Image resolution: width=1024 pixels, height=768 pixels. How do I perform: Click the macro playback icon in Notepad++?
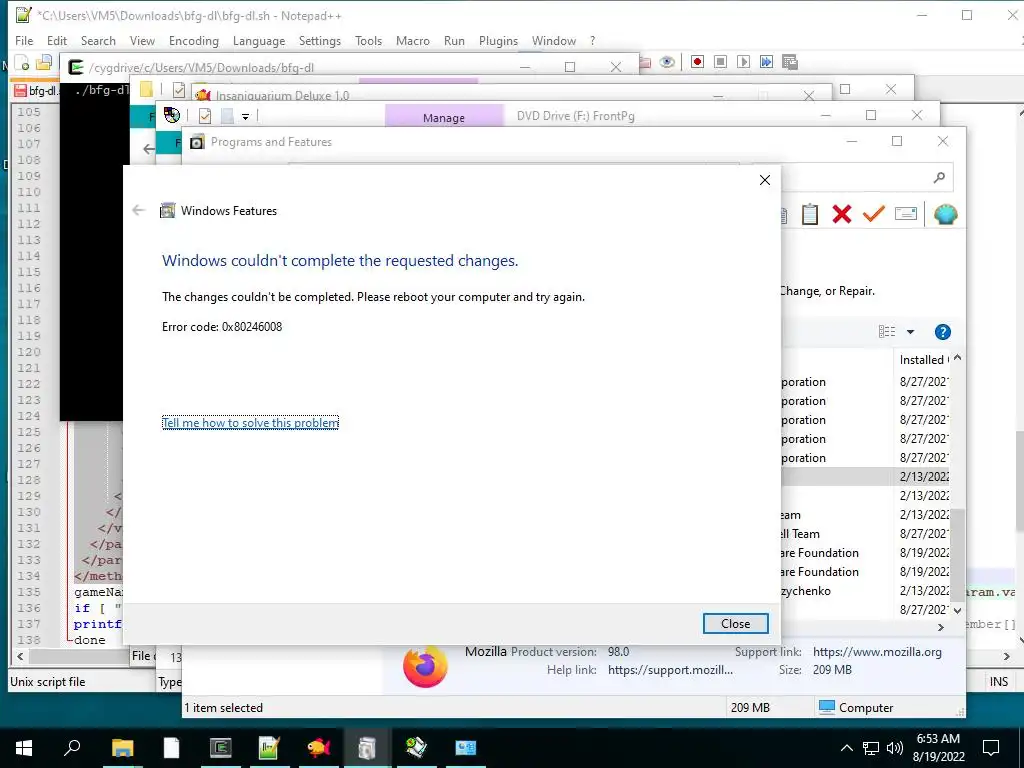(743, 61)
